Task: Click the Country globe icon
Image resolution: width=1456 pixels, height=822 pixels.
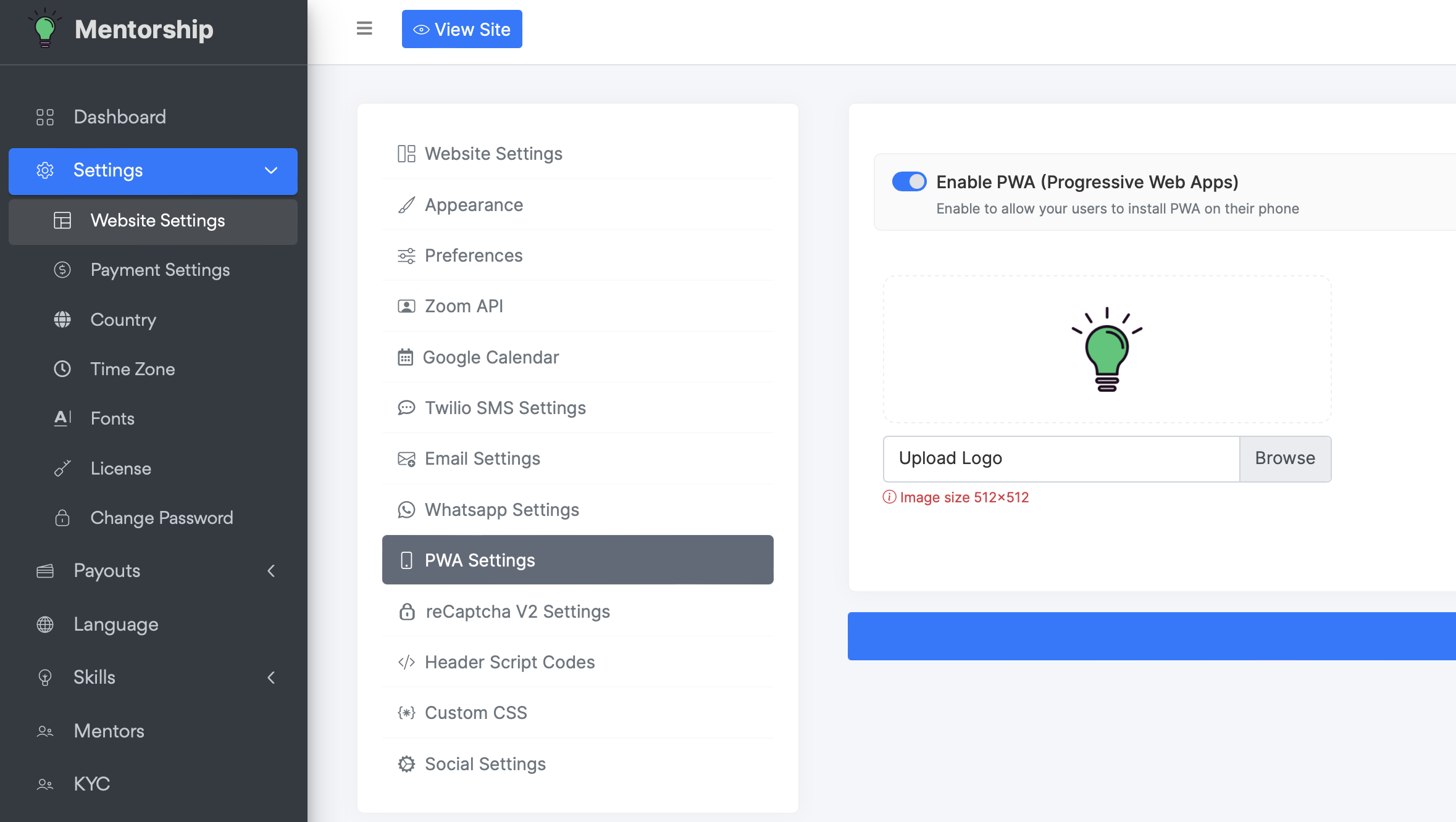Action: 62,320
